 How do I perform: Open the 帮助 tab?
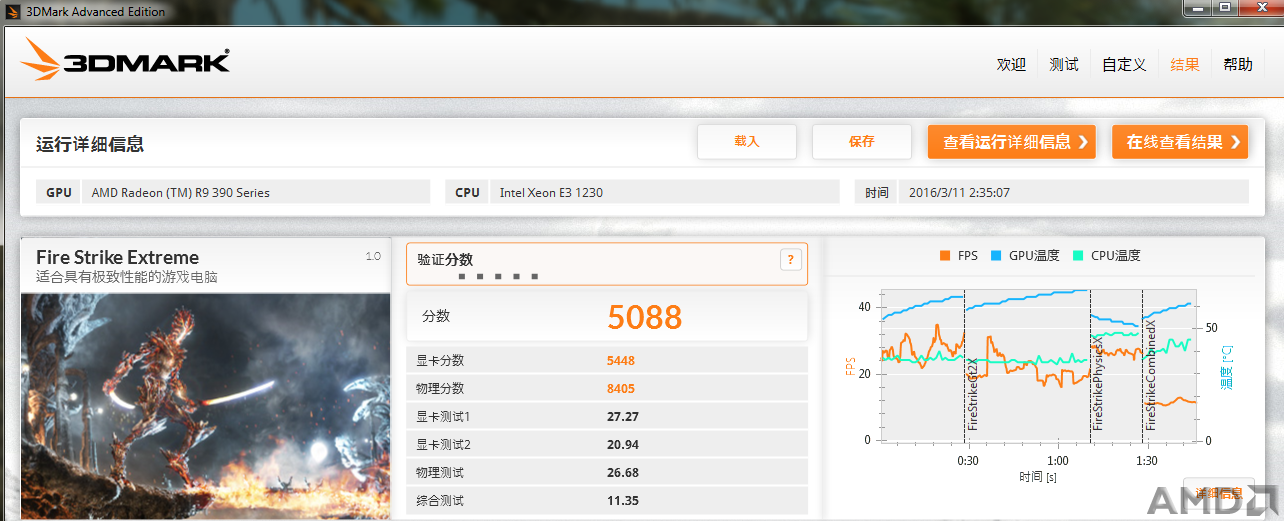point(1238,64)
